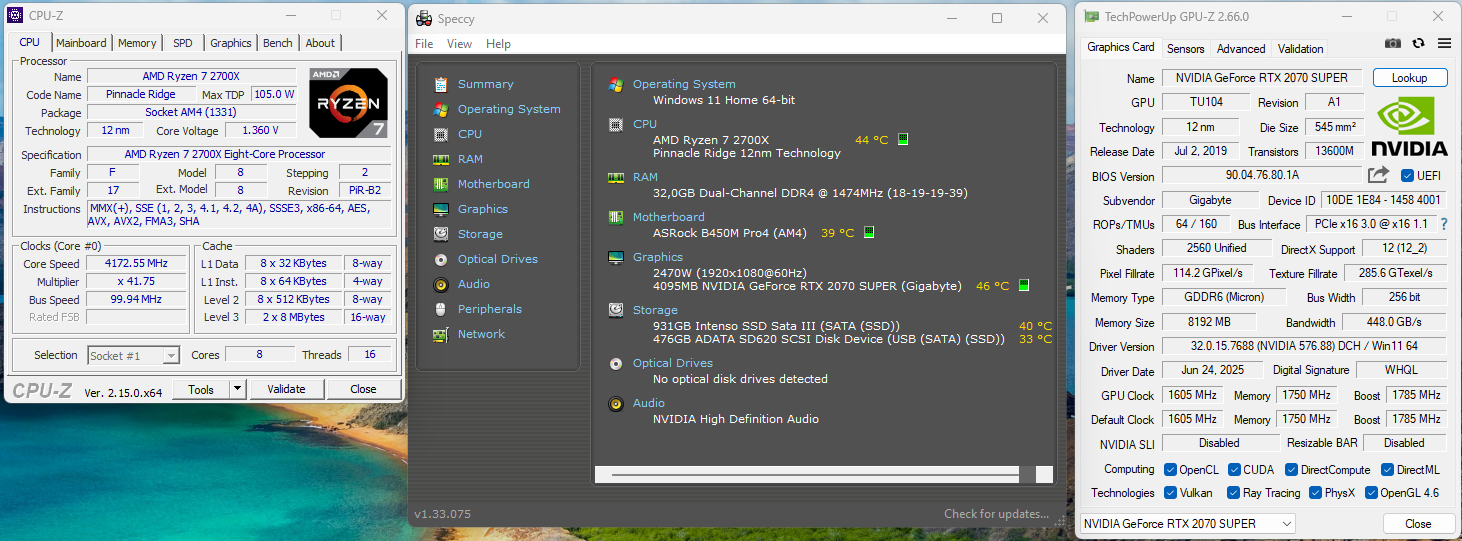The image size is (1462, 541).
Task: Open Socket #1 selection dropdown in CPU-Z
Action: click(133, 355)
